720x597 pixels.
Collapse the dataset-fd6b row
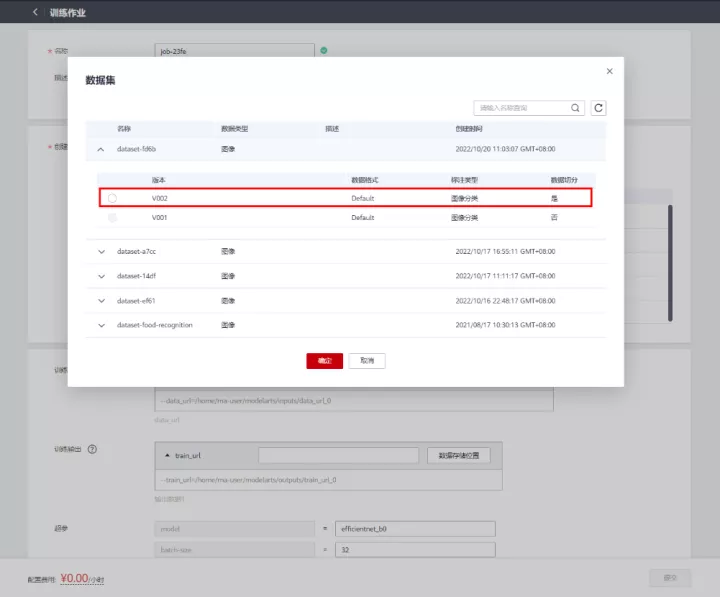pos(101,149)
